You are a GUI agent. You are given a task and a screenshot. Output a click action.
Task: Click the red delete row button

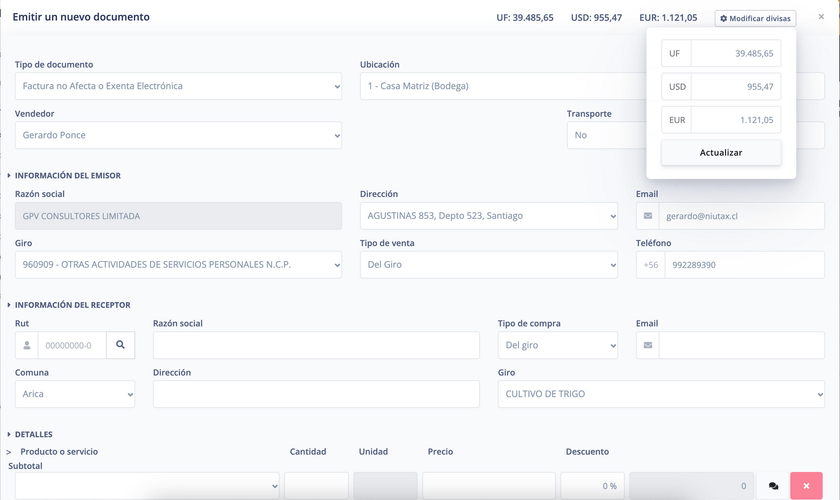(806, 486)
